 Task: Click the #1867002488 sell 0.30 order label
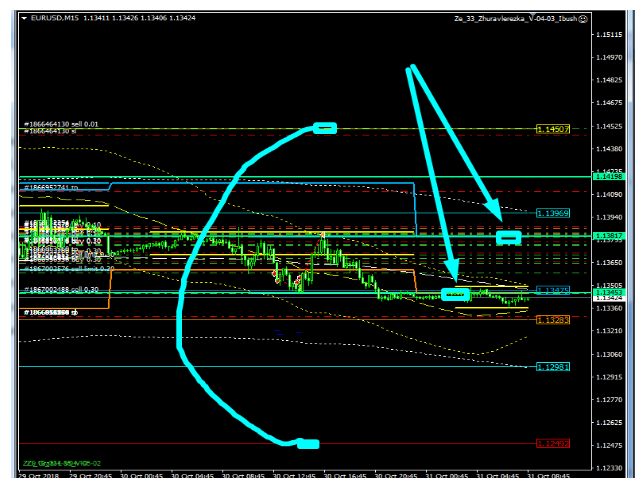[62, 290]
